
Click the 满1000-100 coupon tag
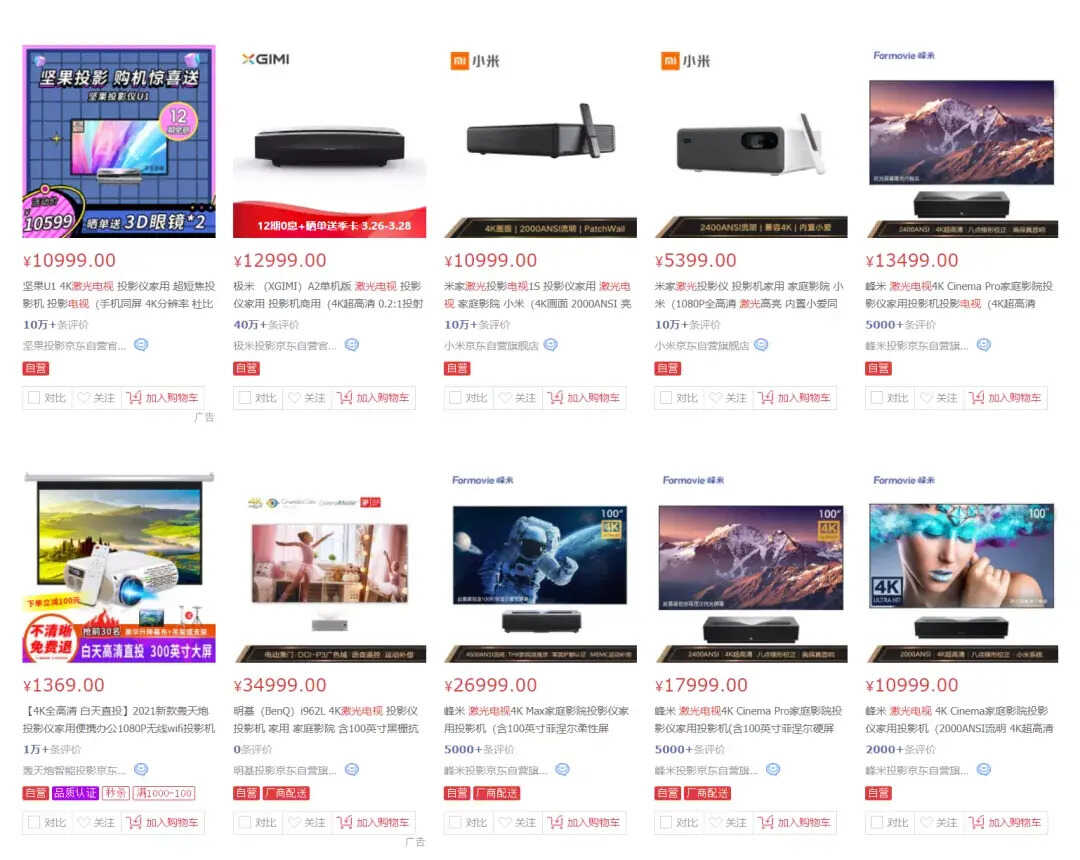pyautogui.click(x=164, y=793)
